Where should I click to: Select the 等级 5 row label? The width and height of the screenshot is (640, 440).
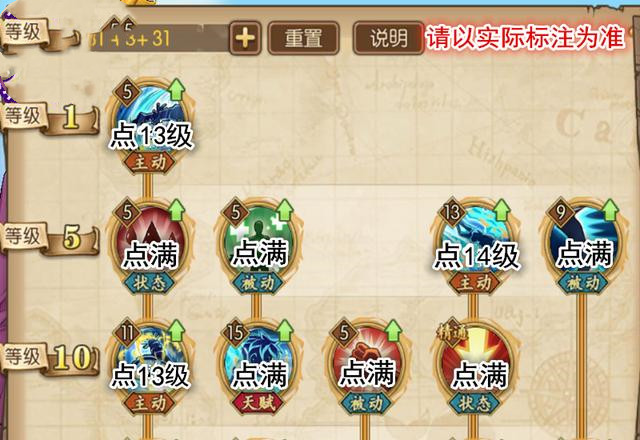pos(50,238)
